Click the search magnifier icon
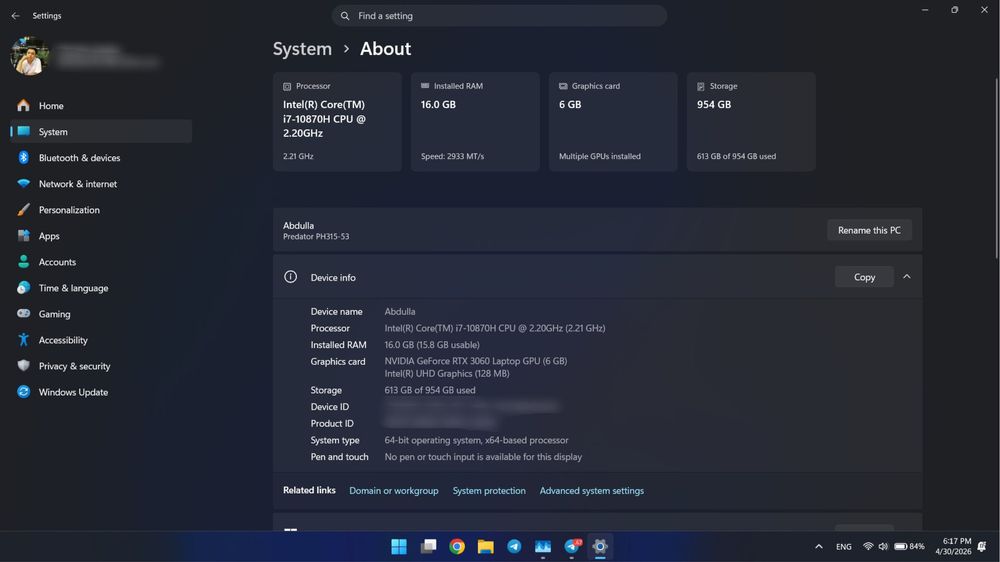 point(345,16)
